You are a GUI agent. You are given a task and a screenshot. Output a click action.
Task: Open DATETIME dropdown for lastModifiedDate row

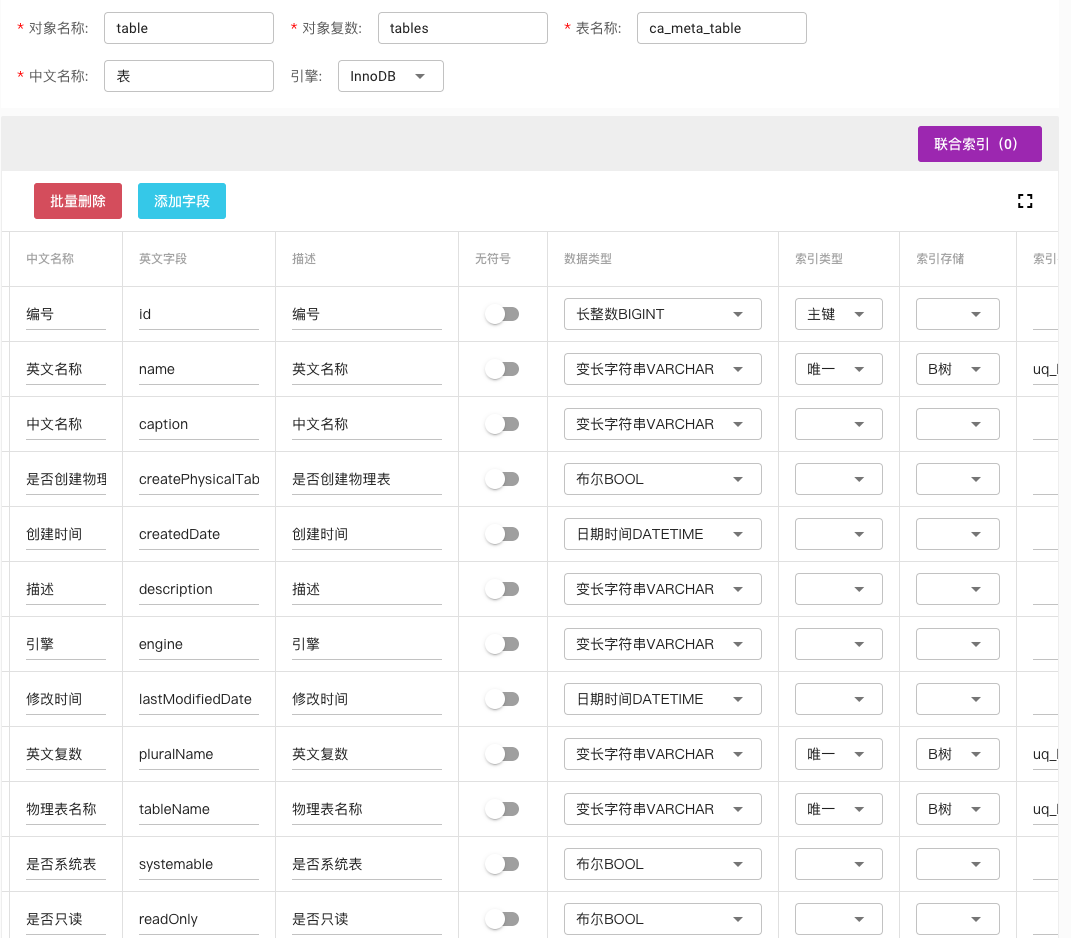coord(663,699)
